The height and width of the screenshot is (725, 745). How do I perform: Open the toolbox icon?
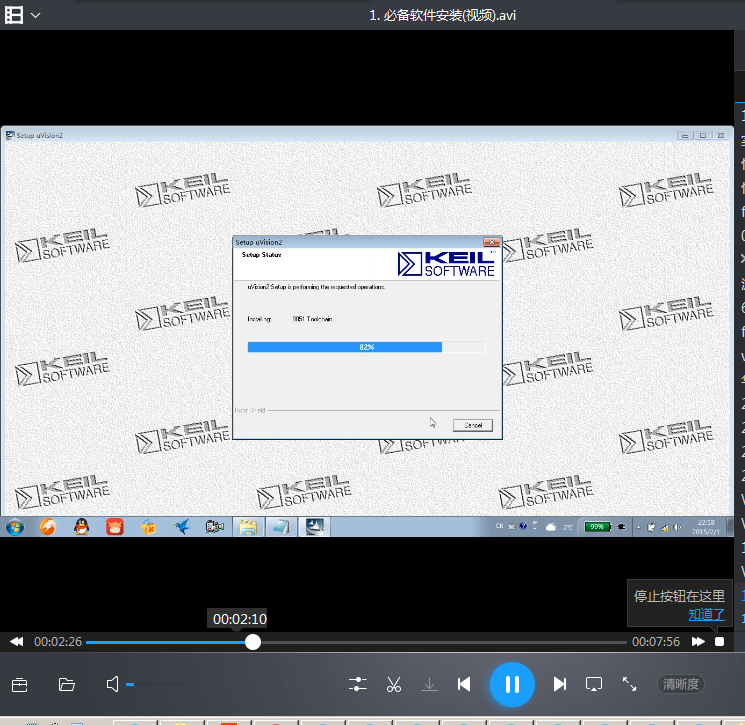click(x=19, y=685)
